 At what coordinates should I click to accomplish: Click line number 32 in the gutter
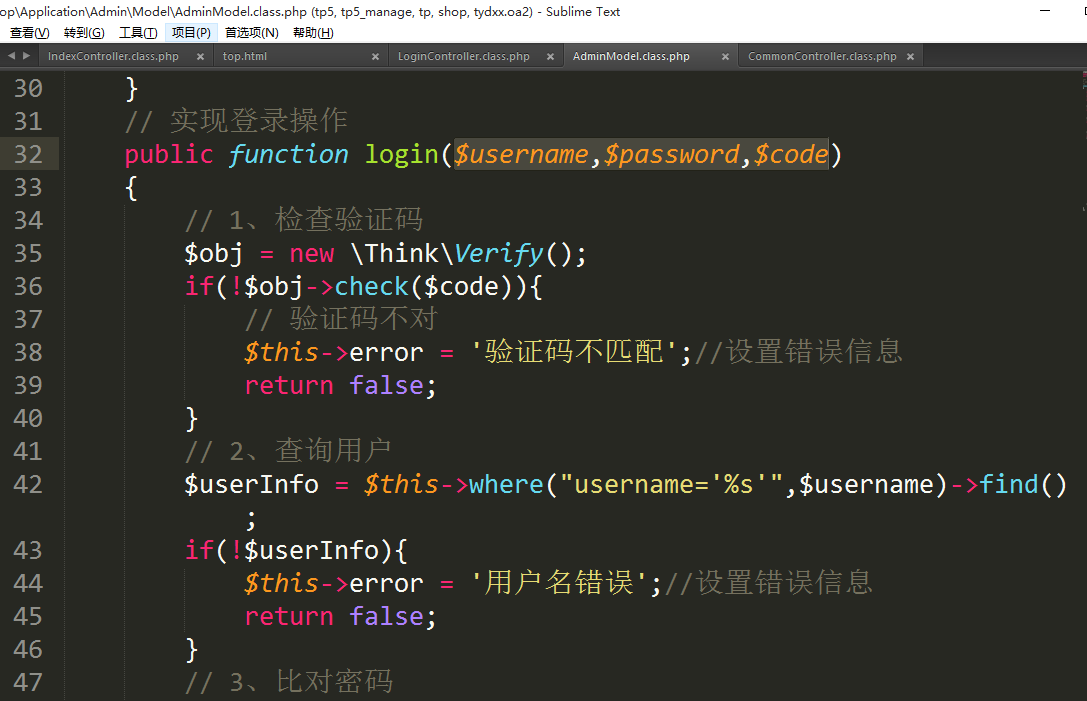(29, 154)
